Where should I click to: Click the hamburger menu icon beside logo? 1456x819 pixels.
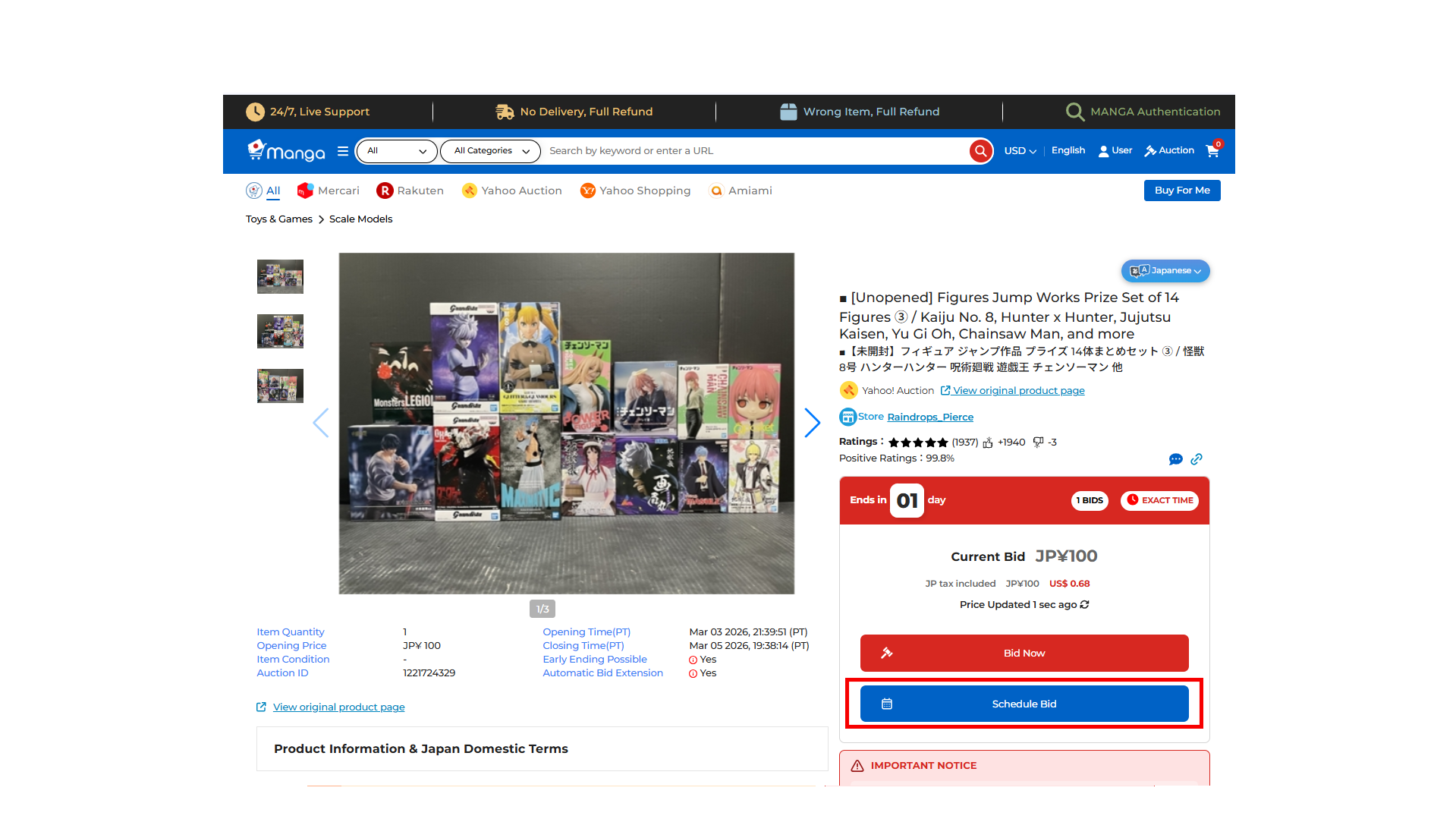point(343,151)
